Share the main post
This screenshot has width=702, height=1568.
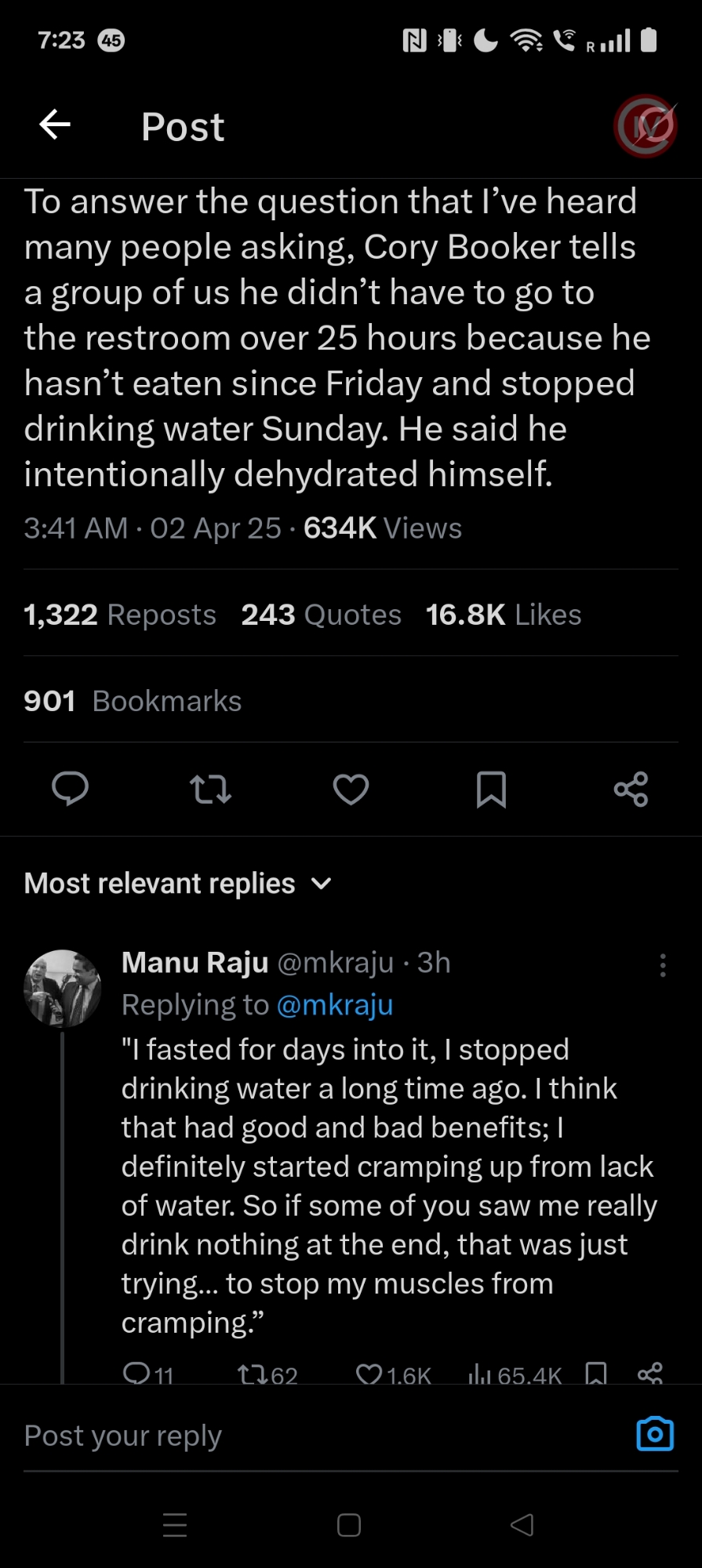pyautogui.click(x=631, y=789)
